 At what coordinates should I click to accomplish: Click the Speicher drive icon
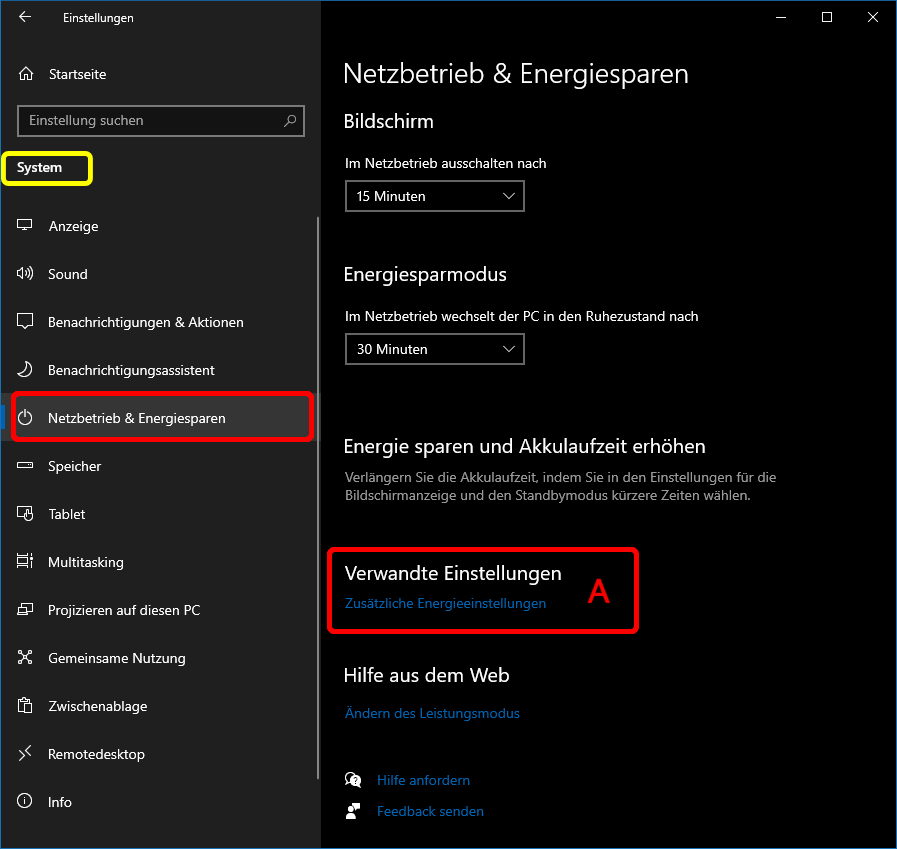(x=26, y=466)
